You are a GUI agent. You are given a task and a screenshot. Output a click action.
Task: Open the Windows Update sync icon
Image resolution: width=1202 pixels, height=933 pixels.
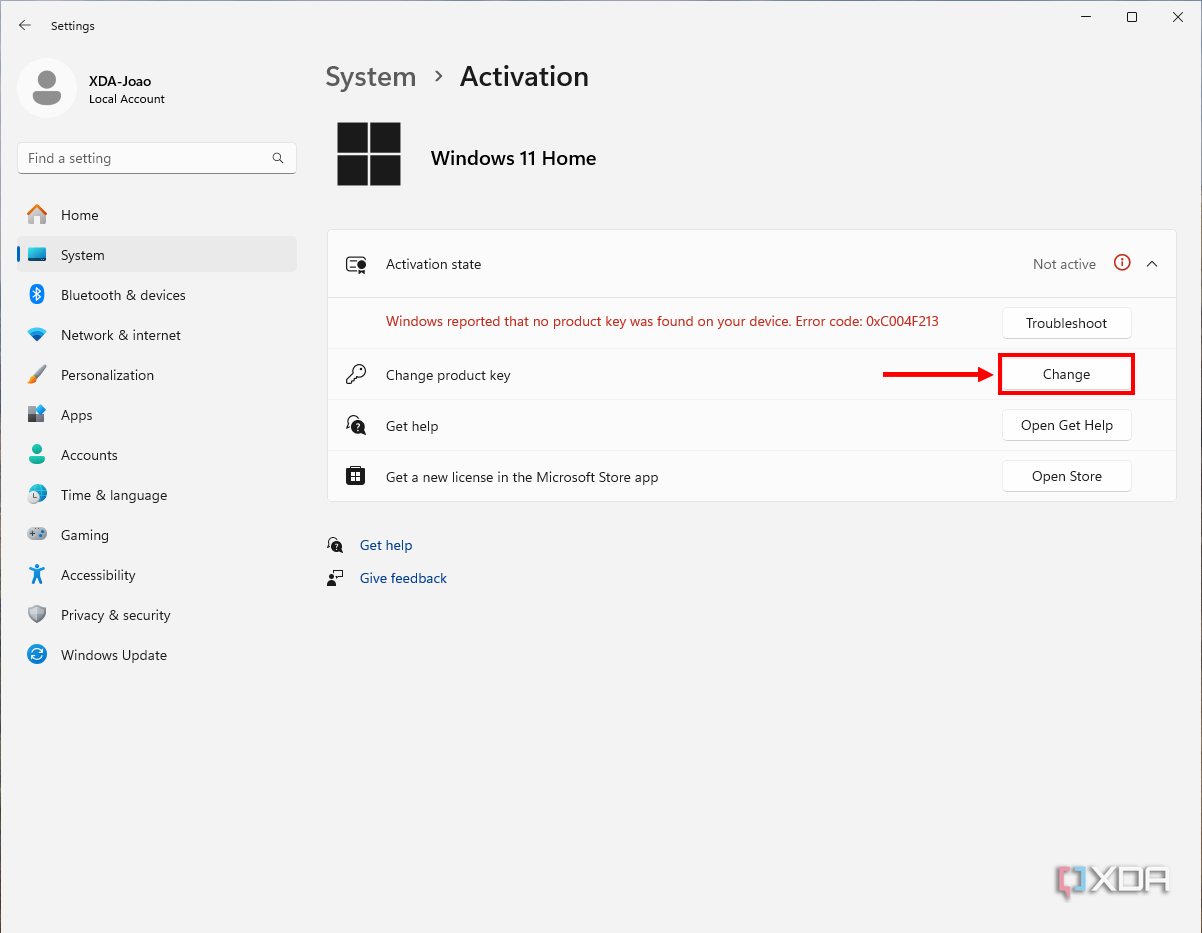(x=37, y=655)
